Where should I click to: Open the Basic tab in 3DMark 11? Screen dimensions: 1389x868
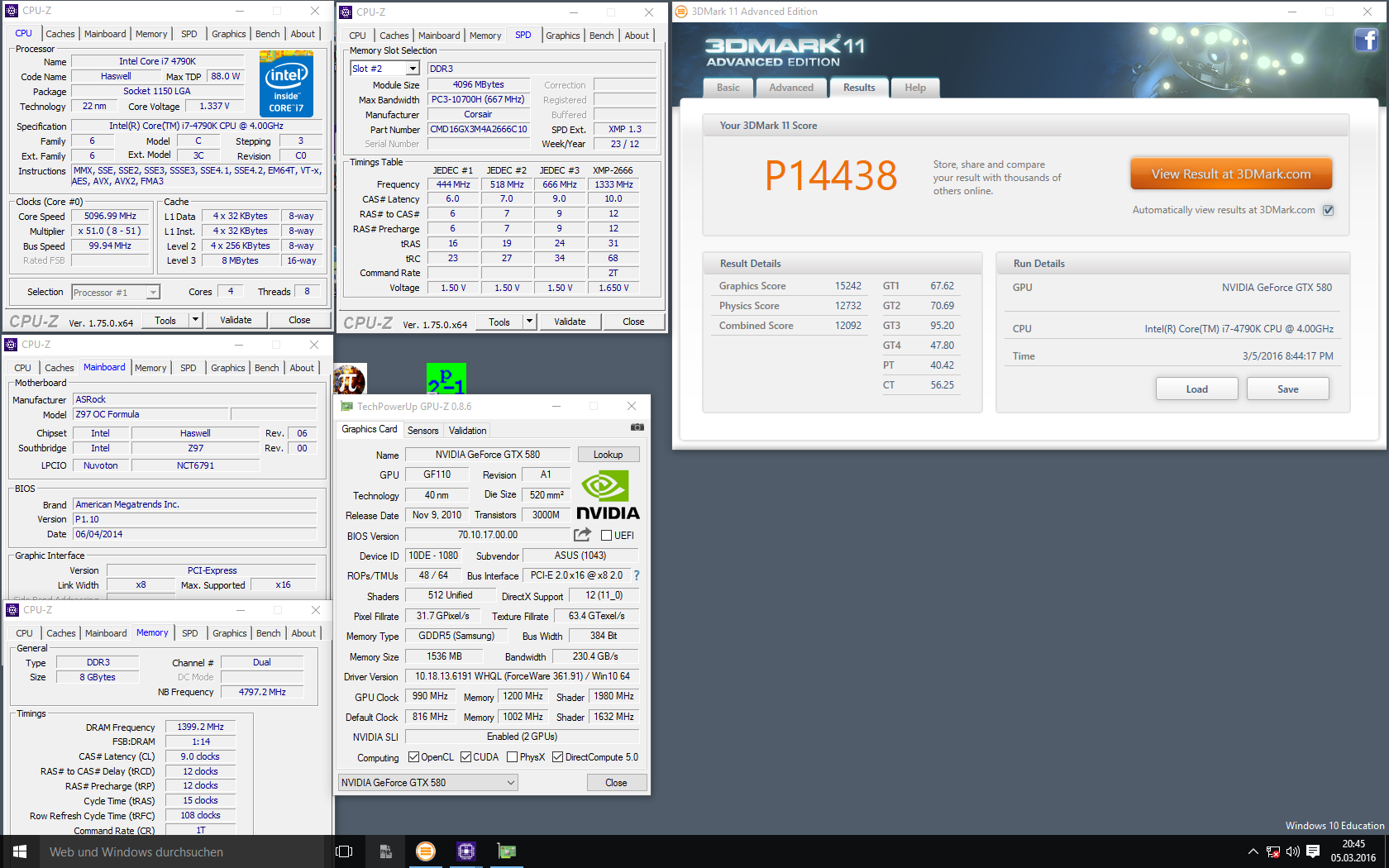728,88
